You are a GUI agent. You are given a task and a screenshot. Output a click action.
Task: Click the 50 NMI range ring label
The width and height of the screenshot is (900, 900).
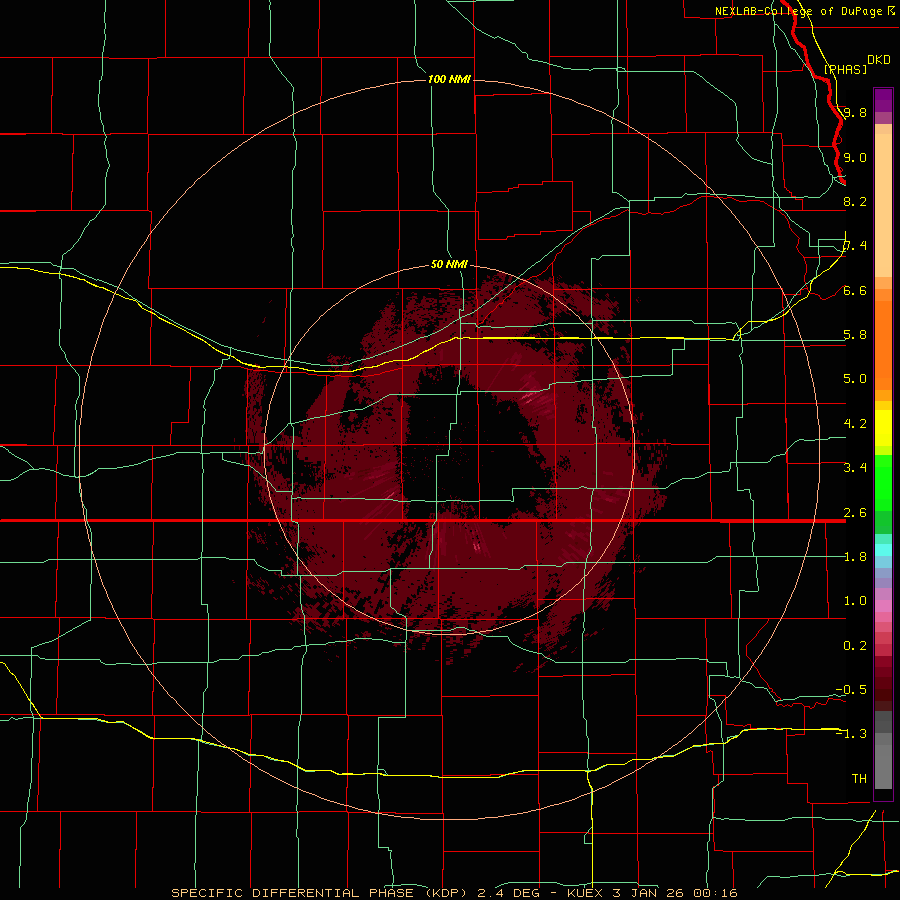(449, 264)
